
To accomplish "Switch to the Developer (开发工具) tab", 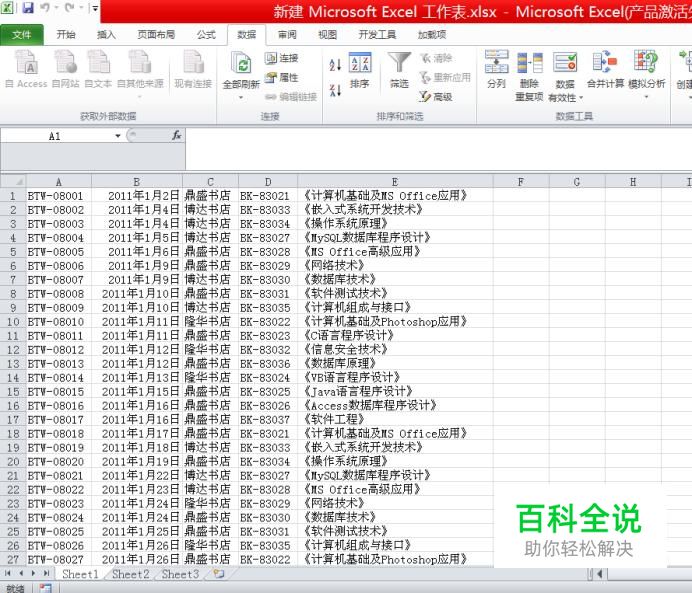I will [377, 34].
